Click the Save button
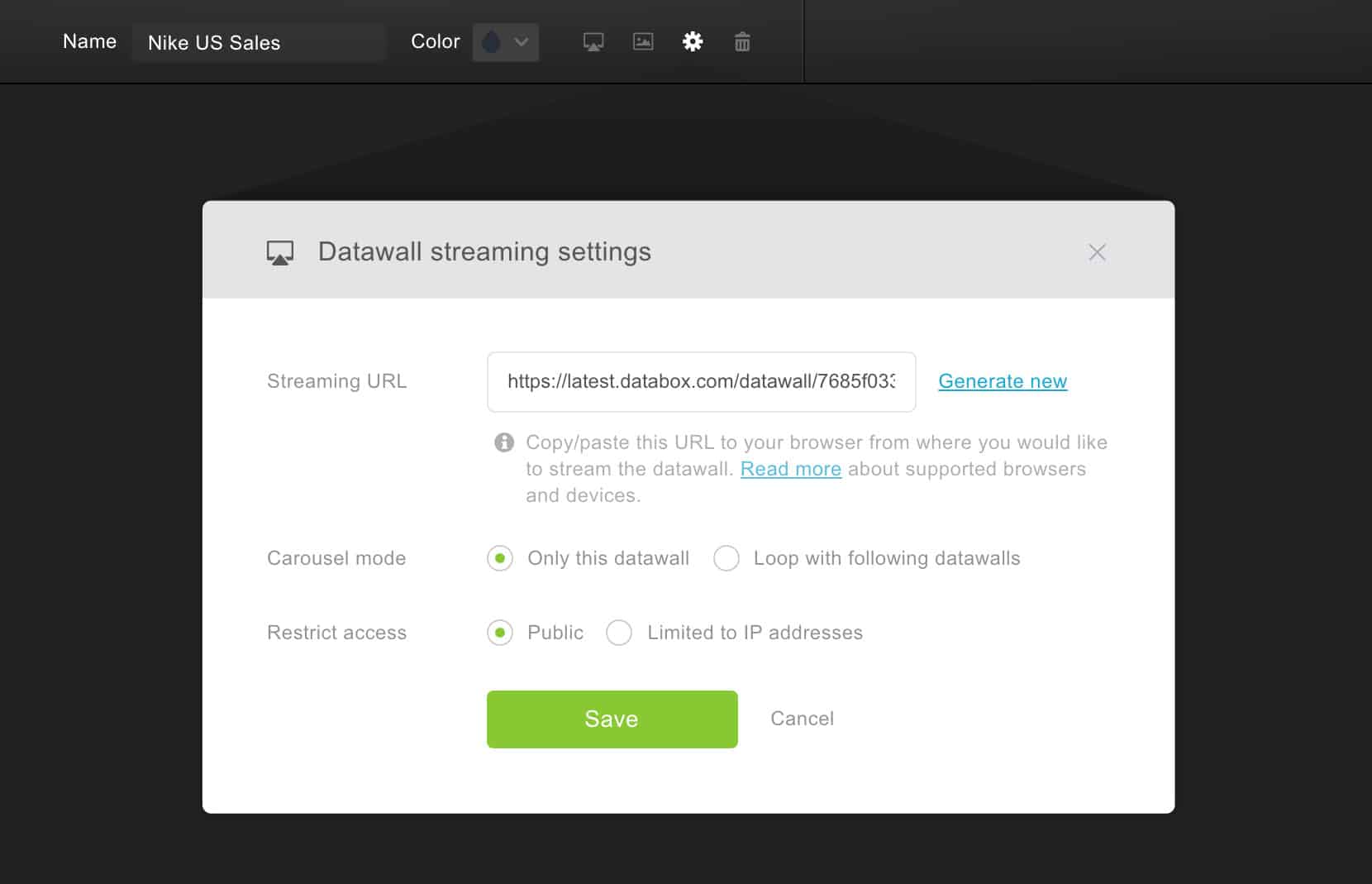Image resolution: width=1372 pixels, height=884 pixels. (612, 719)
